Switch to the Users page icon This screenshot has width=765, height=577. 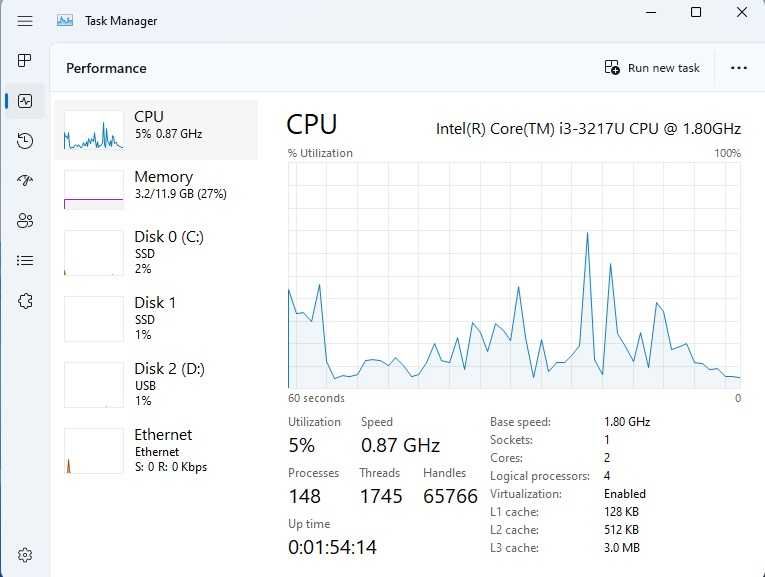(x=25, y=221)
